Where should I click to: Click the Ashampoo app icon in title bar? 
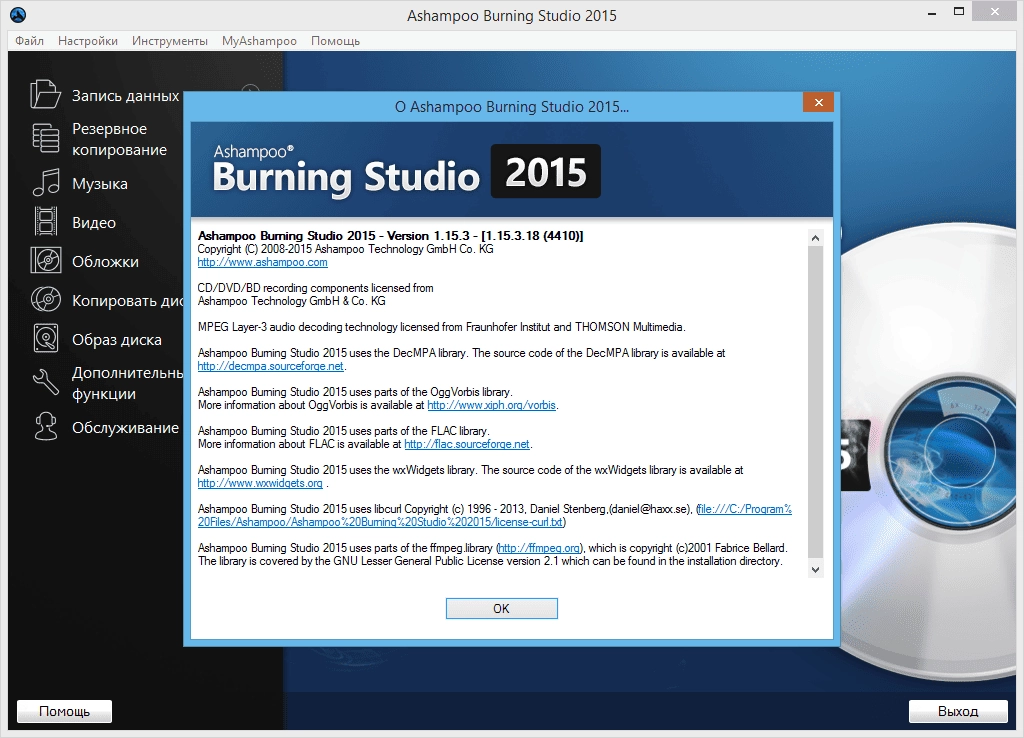(18, 15)
